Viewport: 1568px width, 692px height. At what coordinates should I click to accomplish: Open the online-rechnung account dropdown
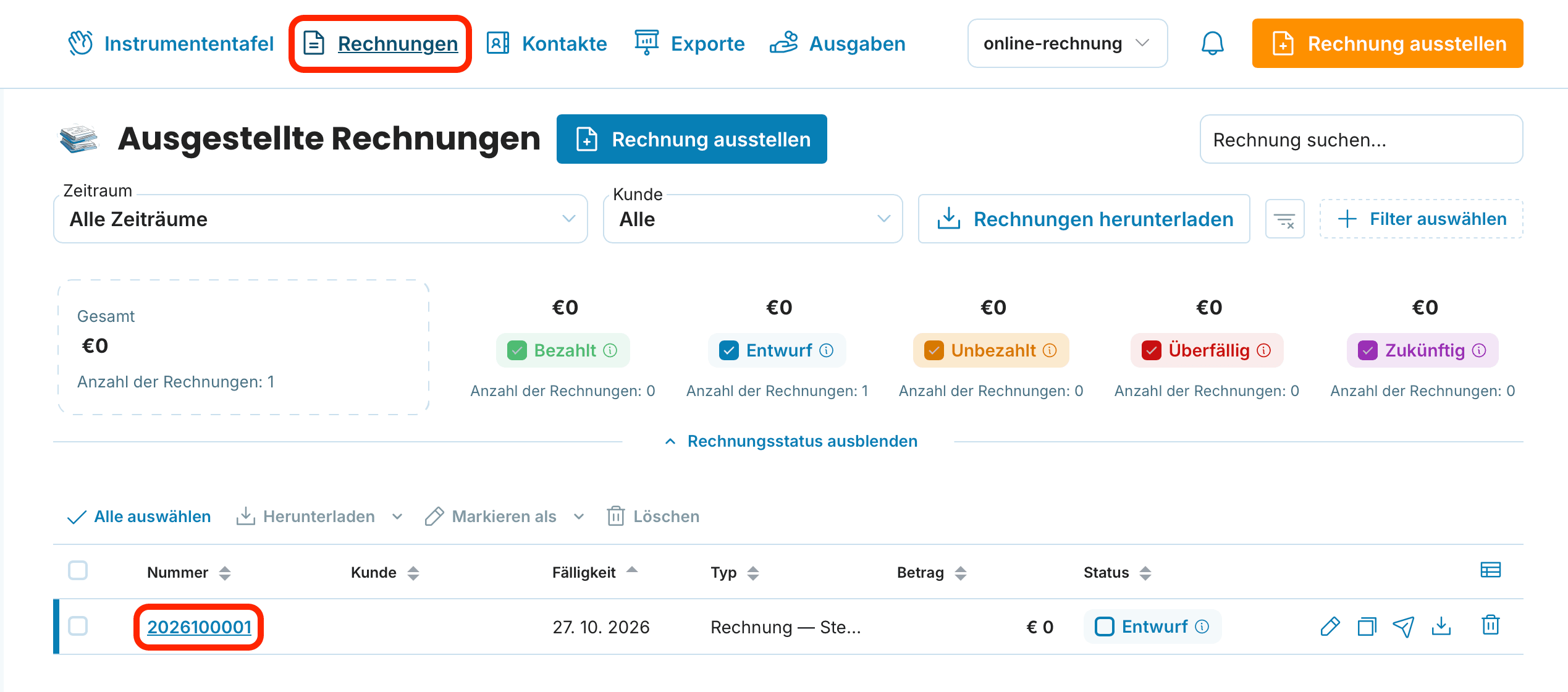coord(1067,43)
